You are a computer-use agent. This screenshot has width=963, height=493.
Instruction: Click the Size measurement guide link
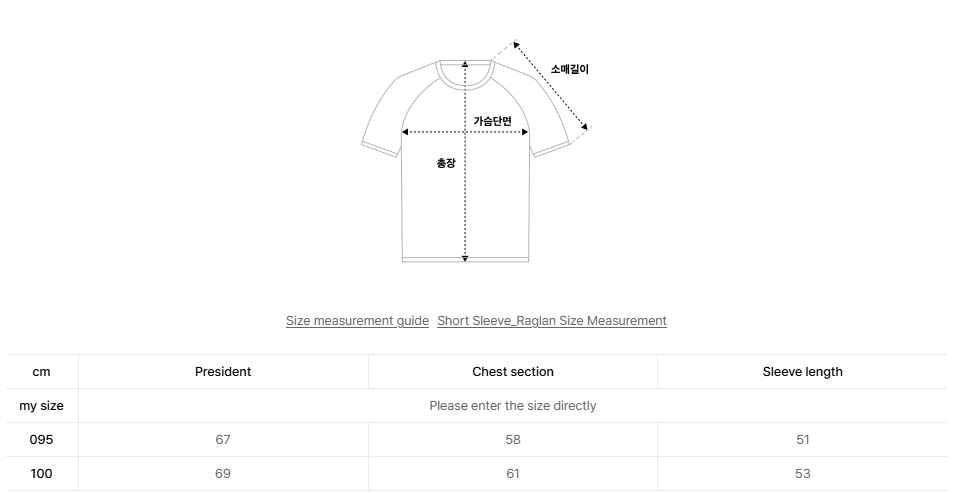click(x=357, y=321)
